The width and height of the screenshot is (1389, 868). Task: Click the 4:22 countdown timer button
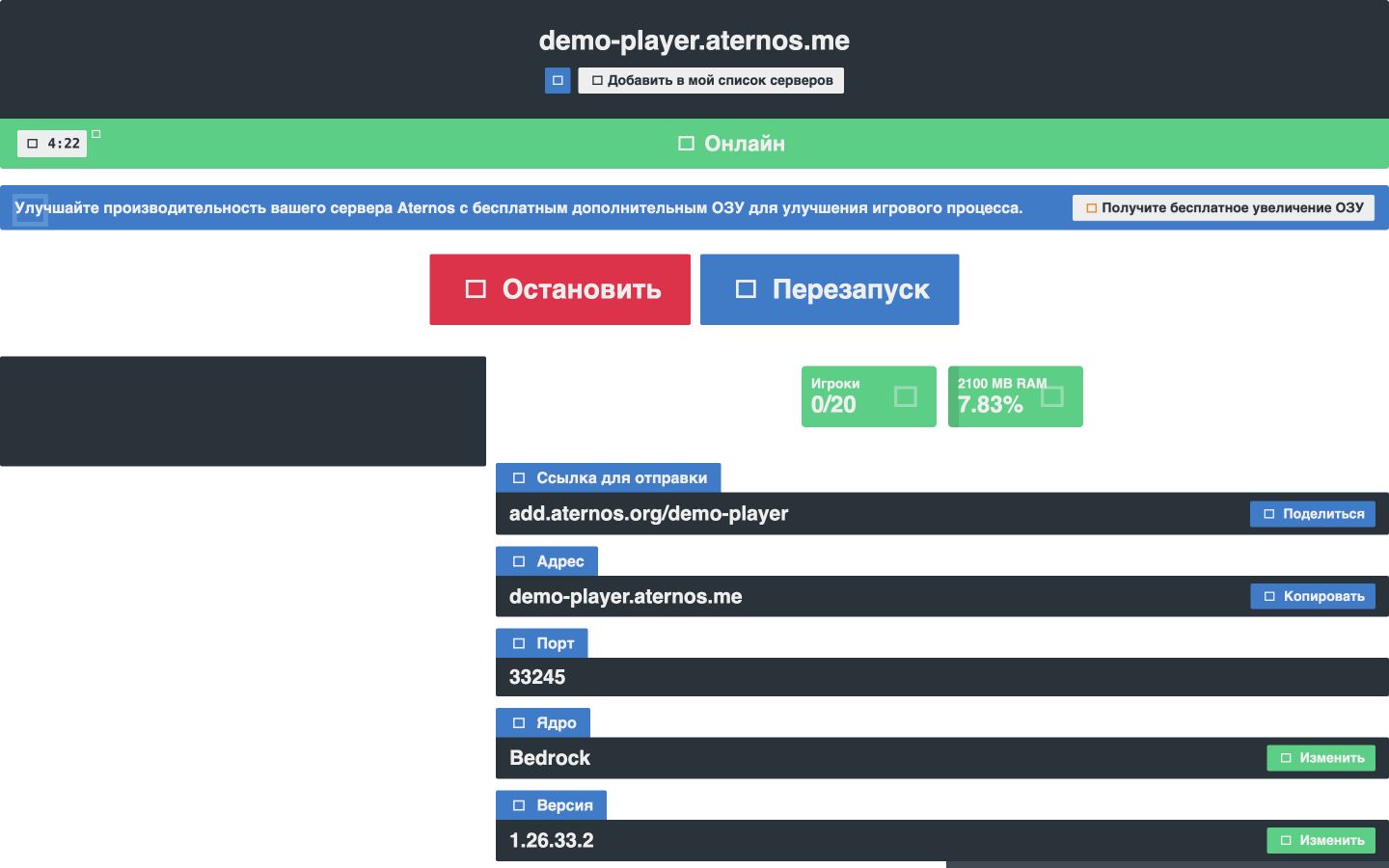52,144
